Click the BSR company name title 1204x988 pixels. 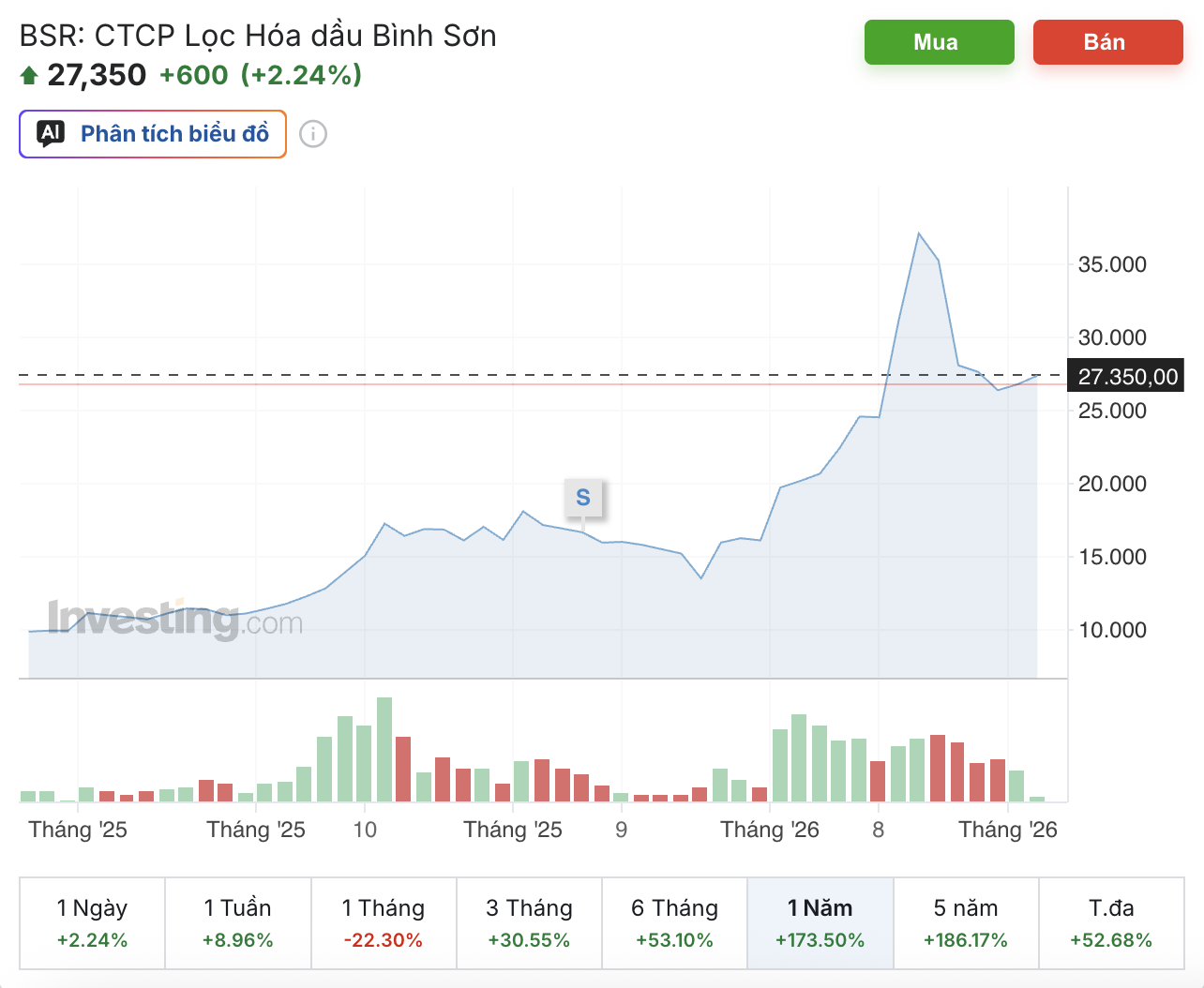[x=258, y=36]
